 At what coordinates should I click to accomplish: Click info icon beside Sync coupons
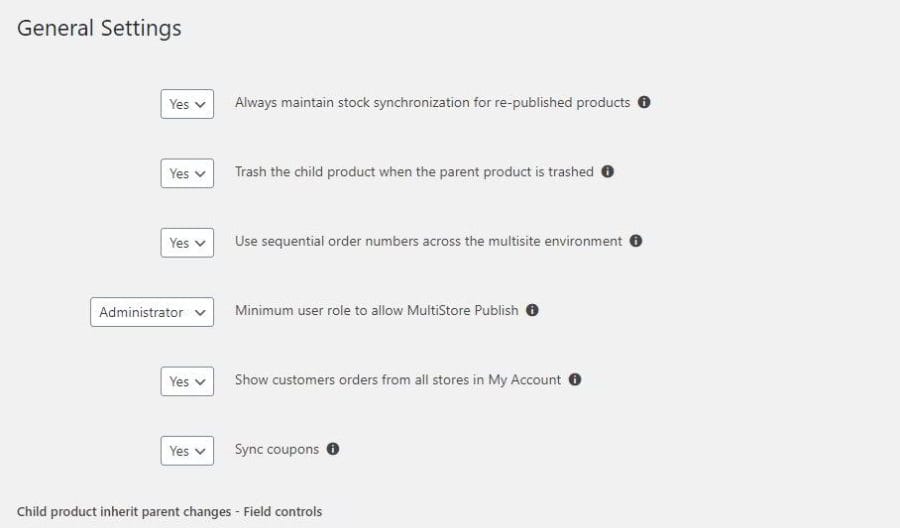click(332, 449)
